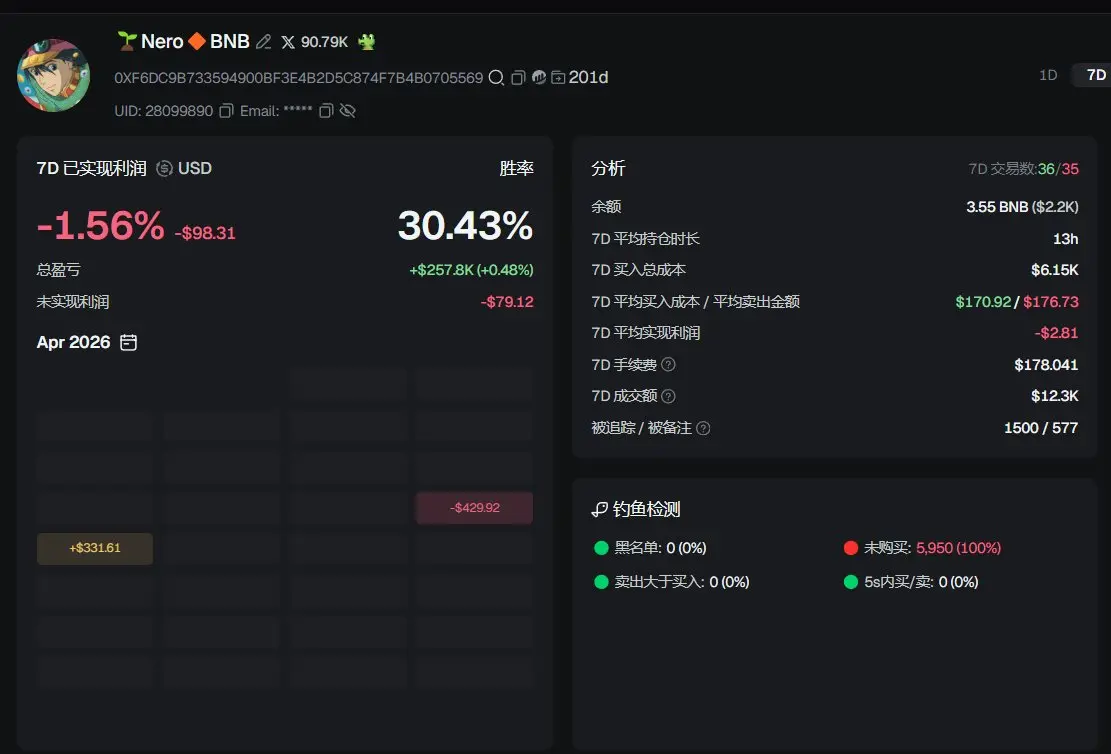Viewport: 1111px width, 754px height.
Task: Click the pencil edit icon beside Nero BNB
Action: pos(264,42)
